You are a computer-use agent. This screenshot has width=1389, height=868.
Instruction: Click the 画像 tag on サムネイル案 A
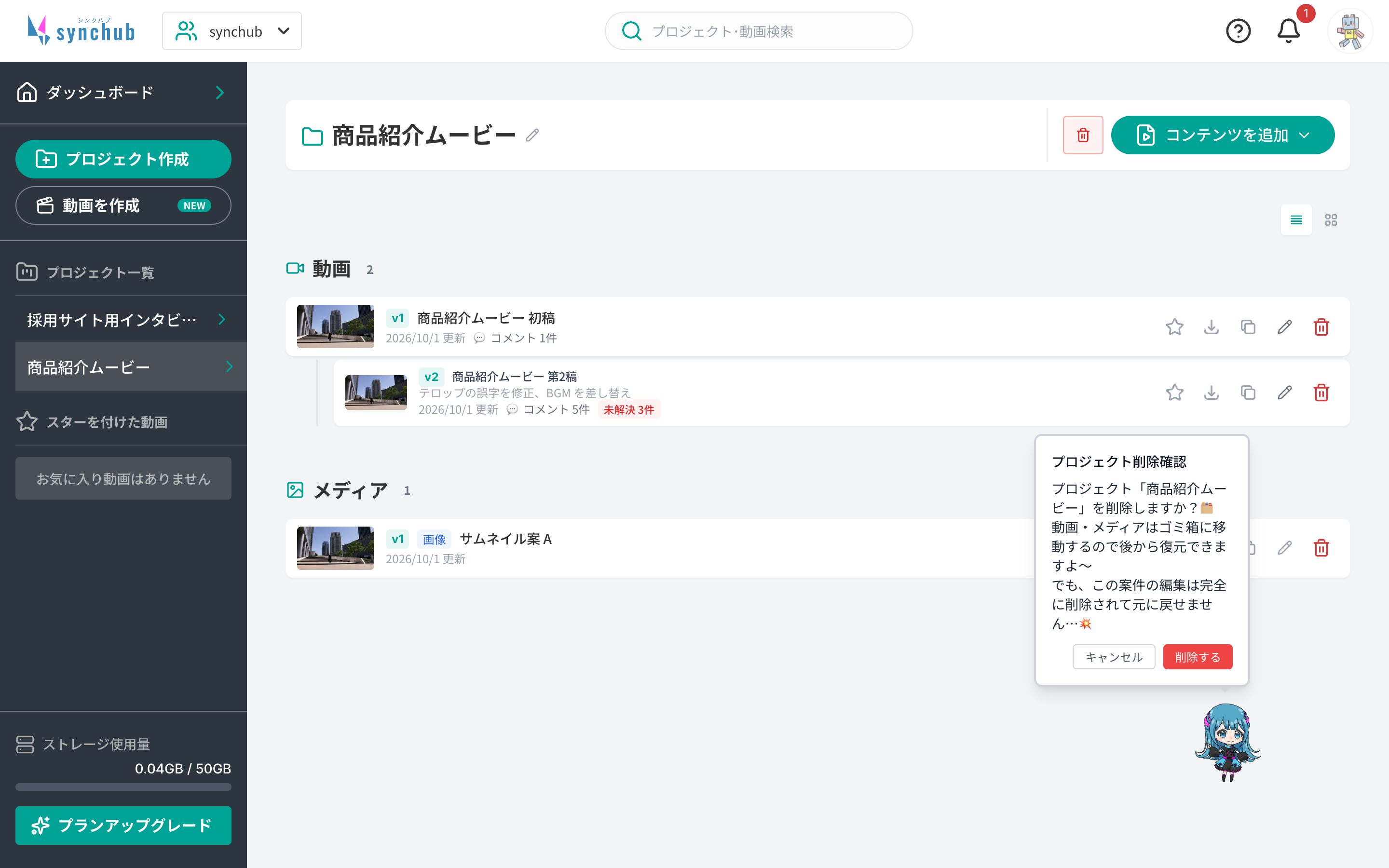pos(434,539)
